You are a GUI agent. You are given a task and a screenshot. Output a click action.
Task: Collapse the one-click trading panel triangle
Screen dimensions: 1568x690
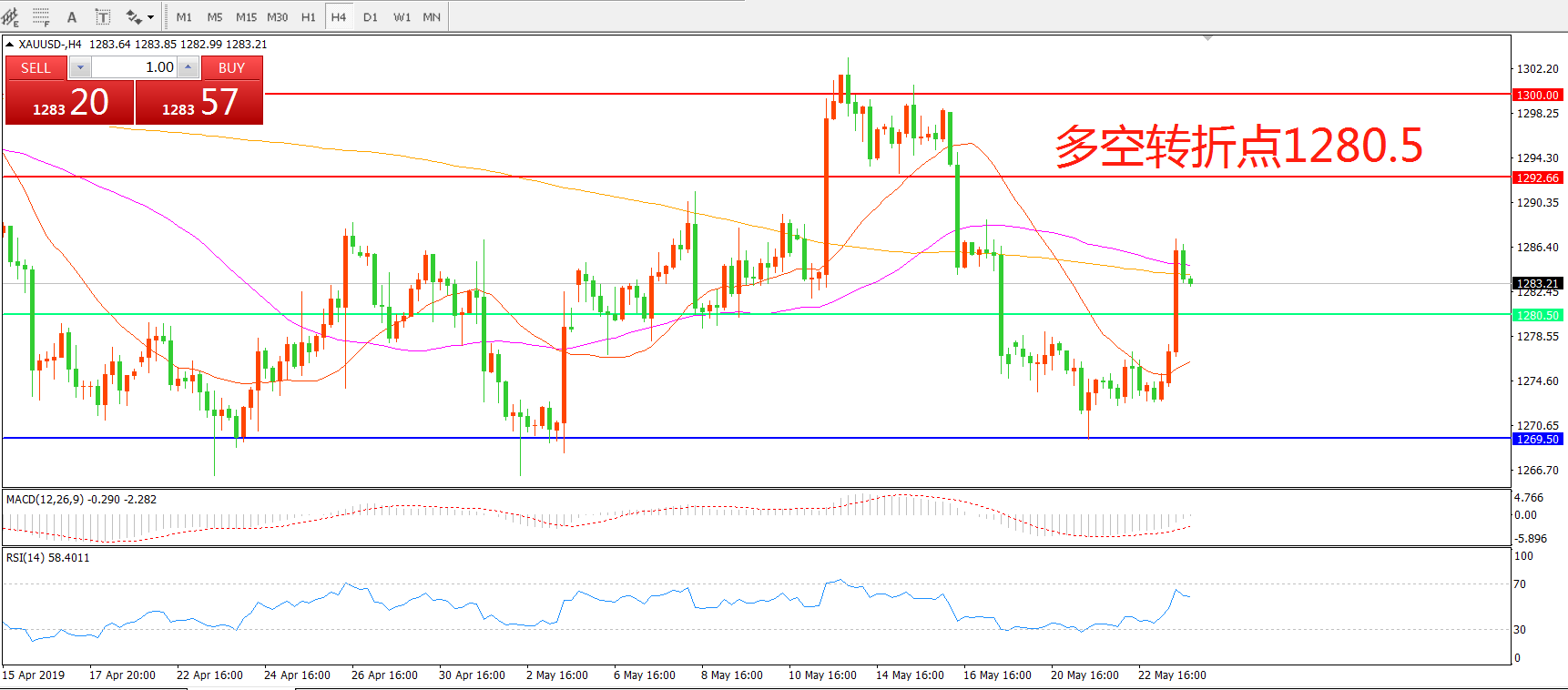[9, 44]
